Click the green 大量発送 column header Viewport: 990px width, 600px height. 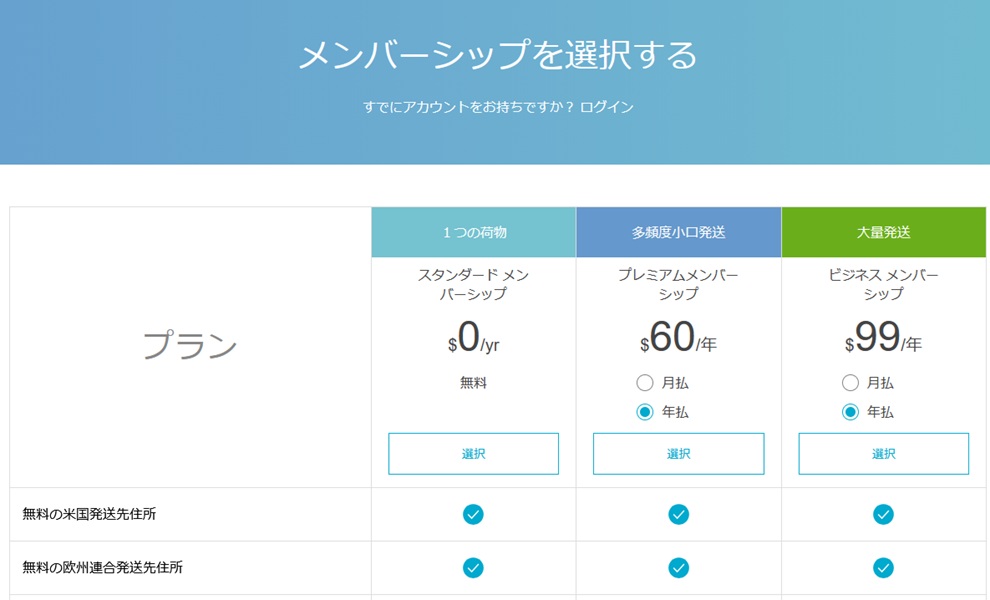click(884, 232)
